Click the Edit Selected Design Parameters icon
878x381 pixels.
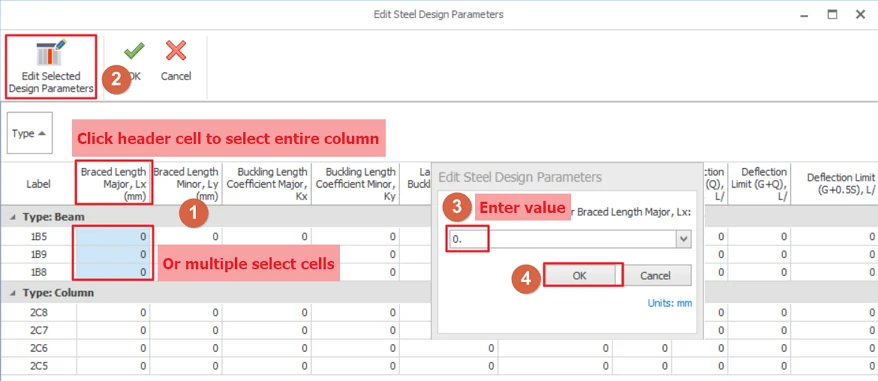(51, 54)
